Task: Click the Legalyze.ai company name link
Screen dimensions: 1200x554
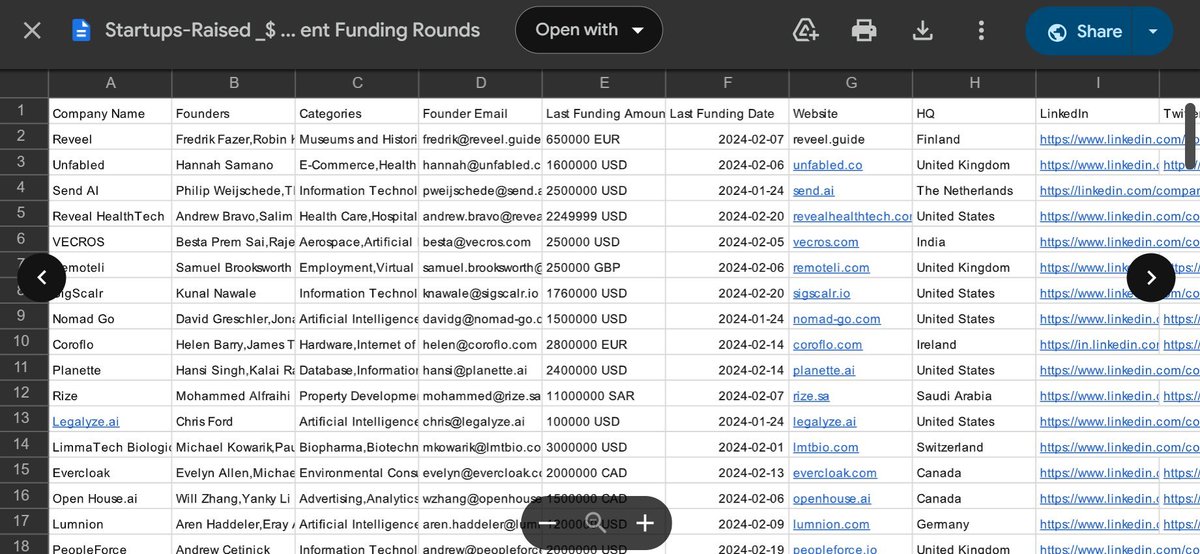Action: click(x=86, y=422)
